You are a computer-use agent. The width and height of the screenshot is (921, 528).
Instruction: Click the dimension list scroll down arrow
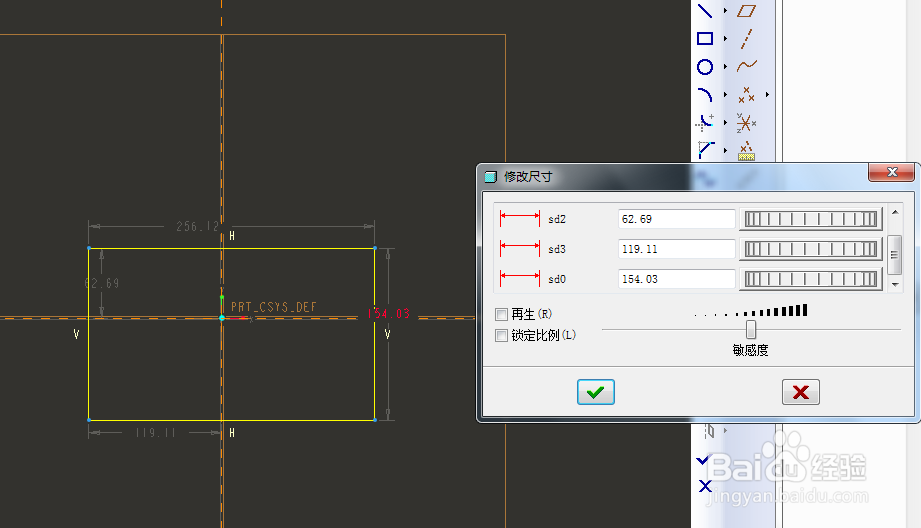click(895, 285)
